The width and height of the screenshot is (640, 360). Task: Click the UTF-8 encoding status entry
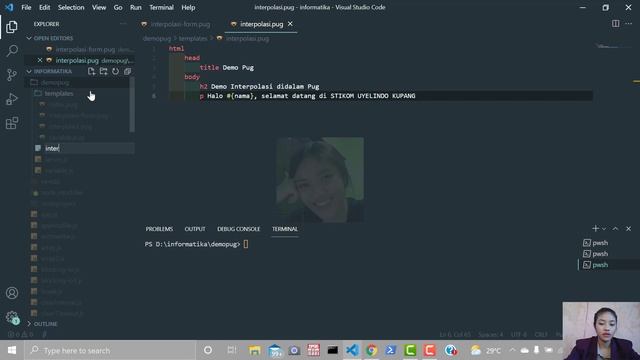click(x=519, y=335)
